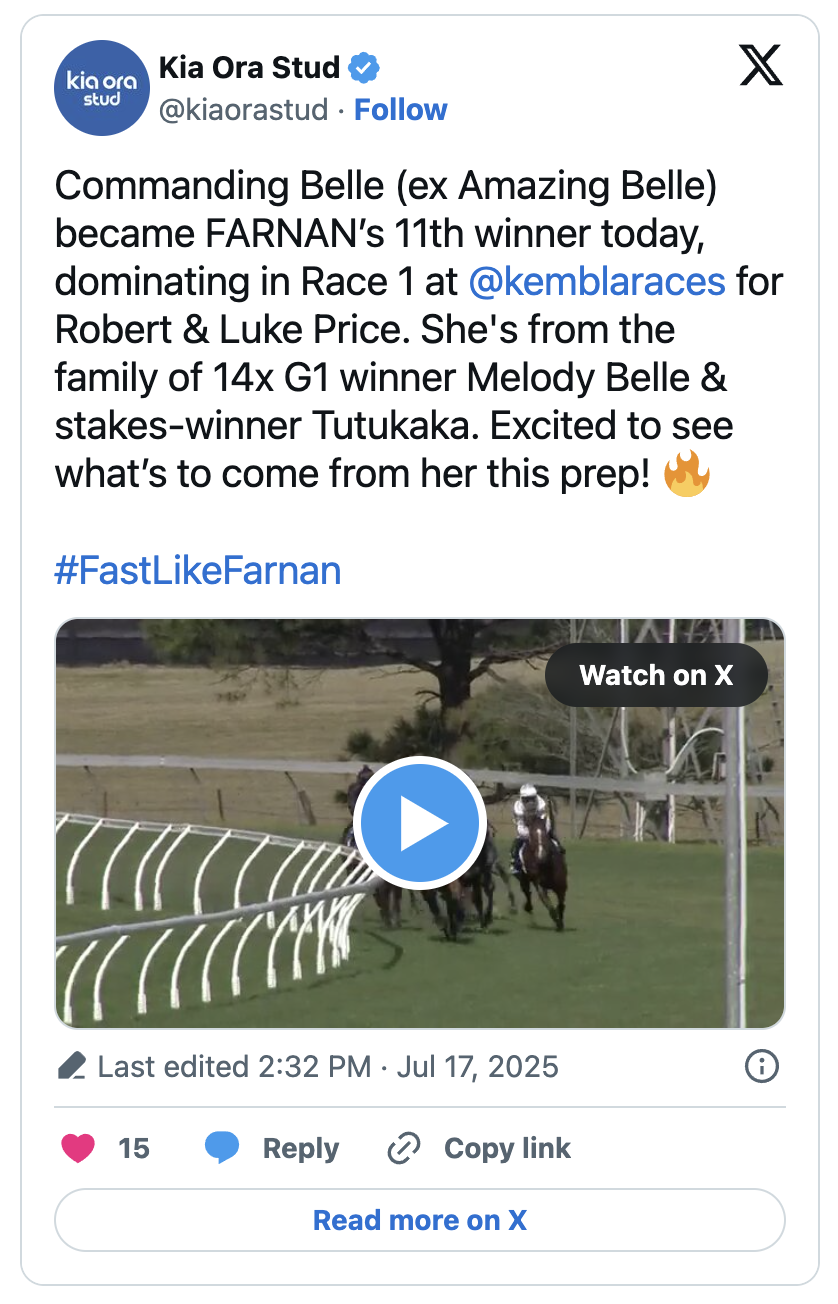Click the X logo in the corner

pyautogui.click(x=761, y=66)
